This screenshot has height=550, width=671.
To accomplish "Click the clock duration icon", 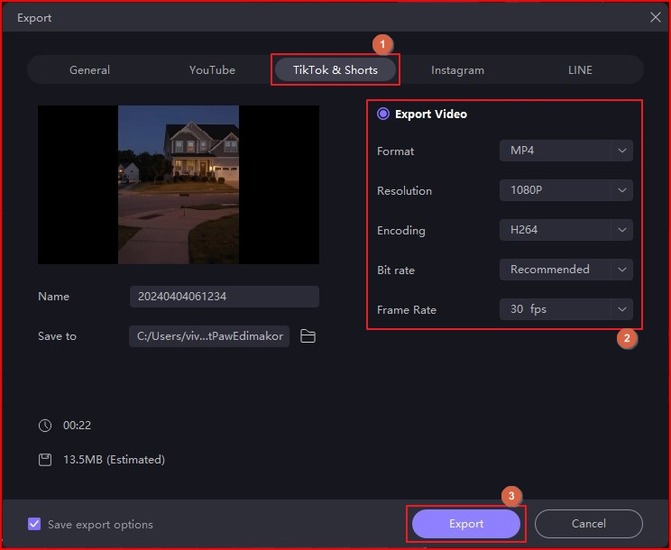I will 45,425.
